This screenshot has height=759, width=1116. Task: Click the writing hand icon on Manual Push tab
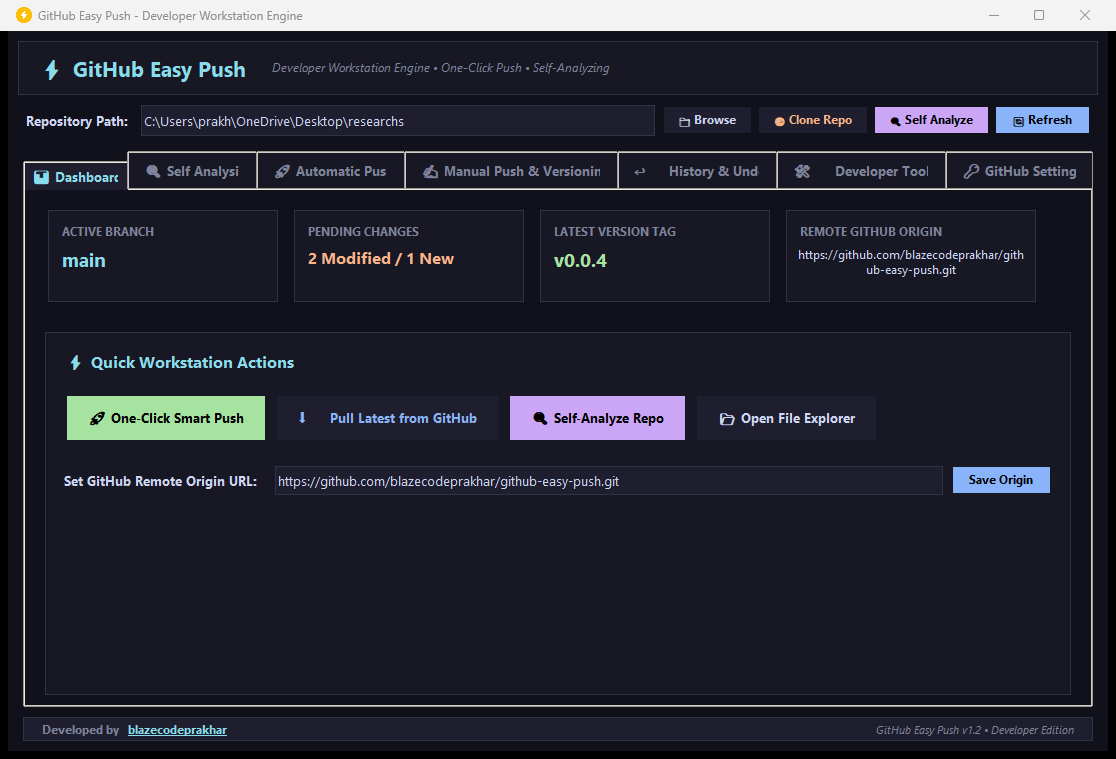click(431, 172)
